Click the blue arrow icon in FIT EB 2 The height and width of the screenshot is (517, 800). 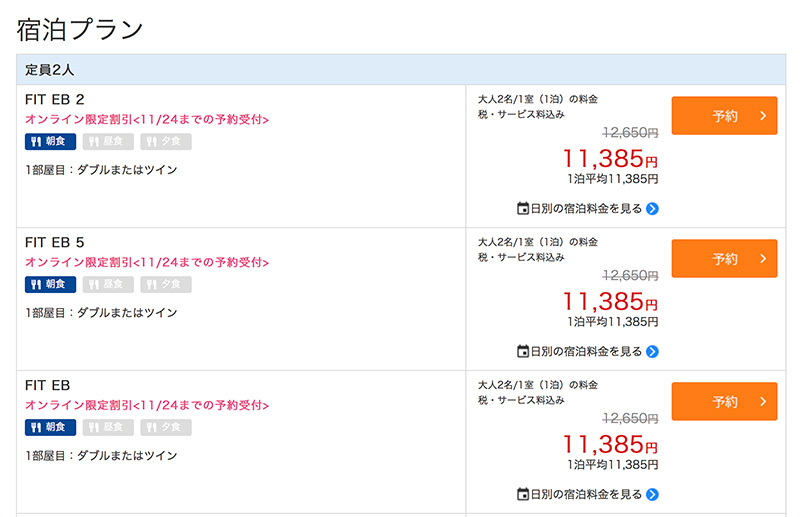(x=652, y=209)
